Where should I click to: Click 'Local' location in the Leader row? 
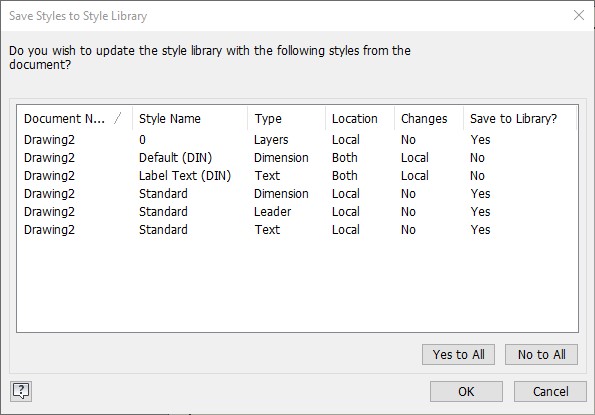pos(346,212)
